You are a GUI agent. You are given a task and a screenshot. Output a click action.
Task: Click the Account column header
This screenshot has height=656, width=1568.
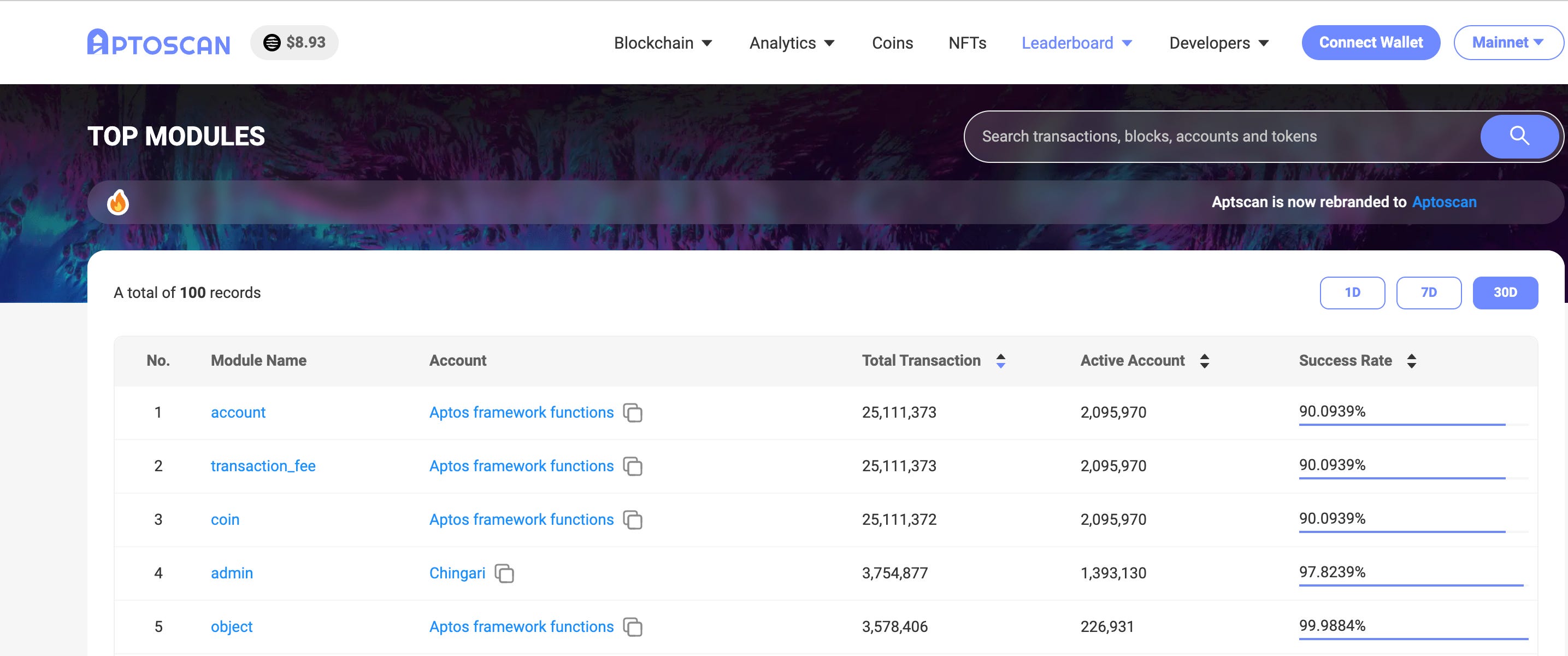coord(458,361)
